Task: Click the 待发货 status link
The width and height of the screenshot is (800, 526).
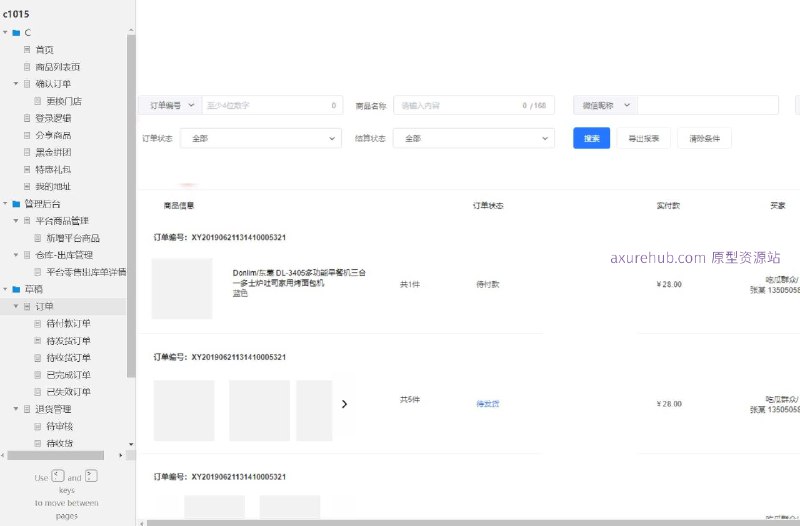Action: coord(488,404)
